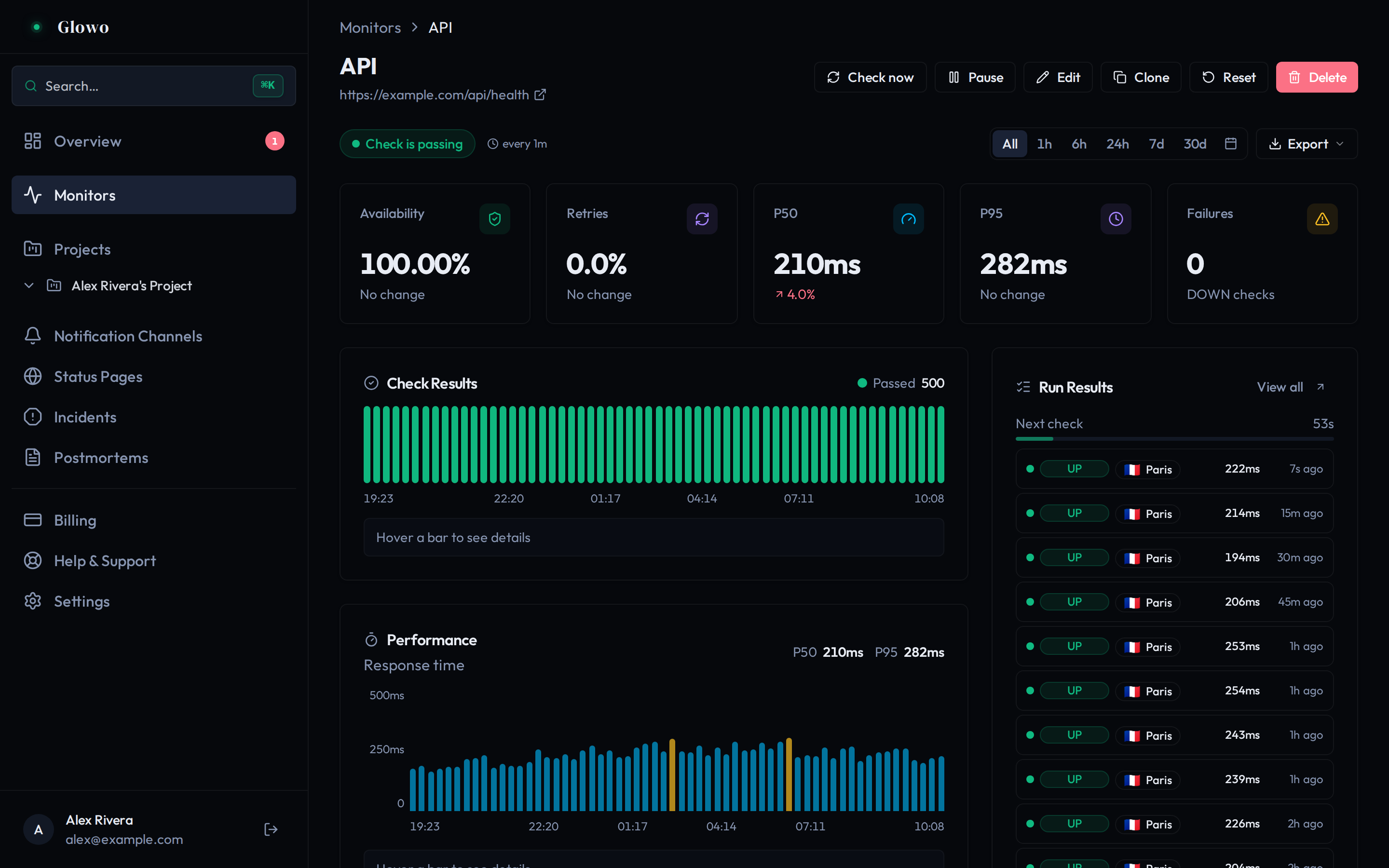1389x868 pixels.
Task: Select the 6h time range
Action: (1079, 144)
